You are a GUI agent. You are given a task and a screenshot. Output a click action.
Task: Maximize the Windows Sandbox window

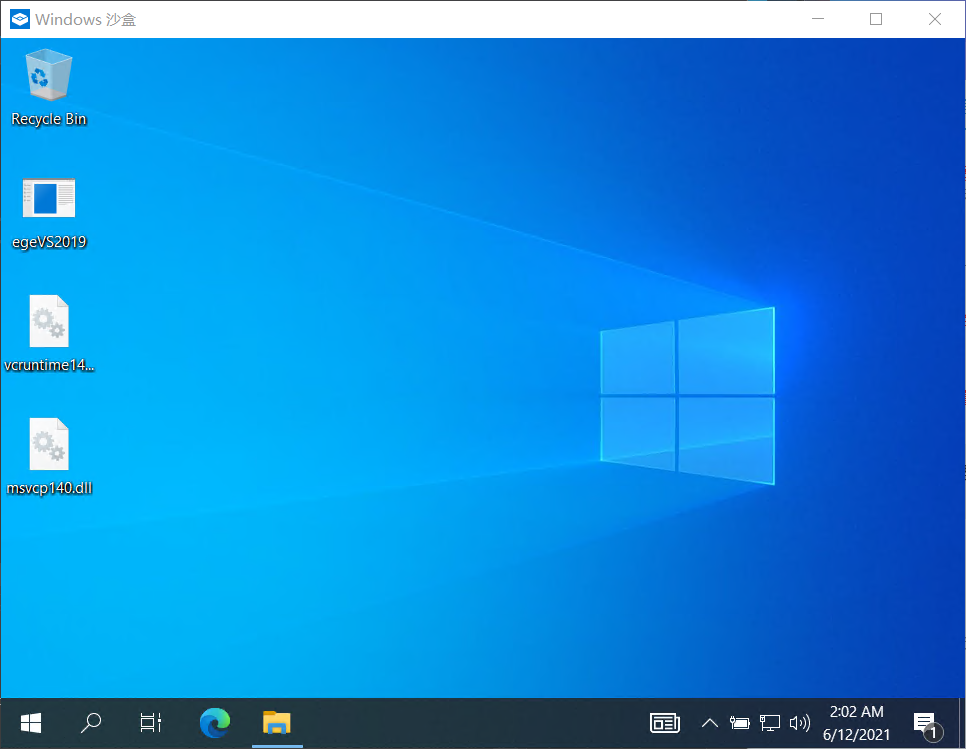point(875,19)
